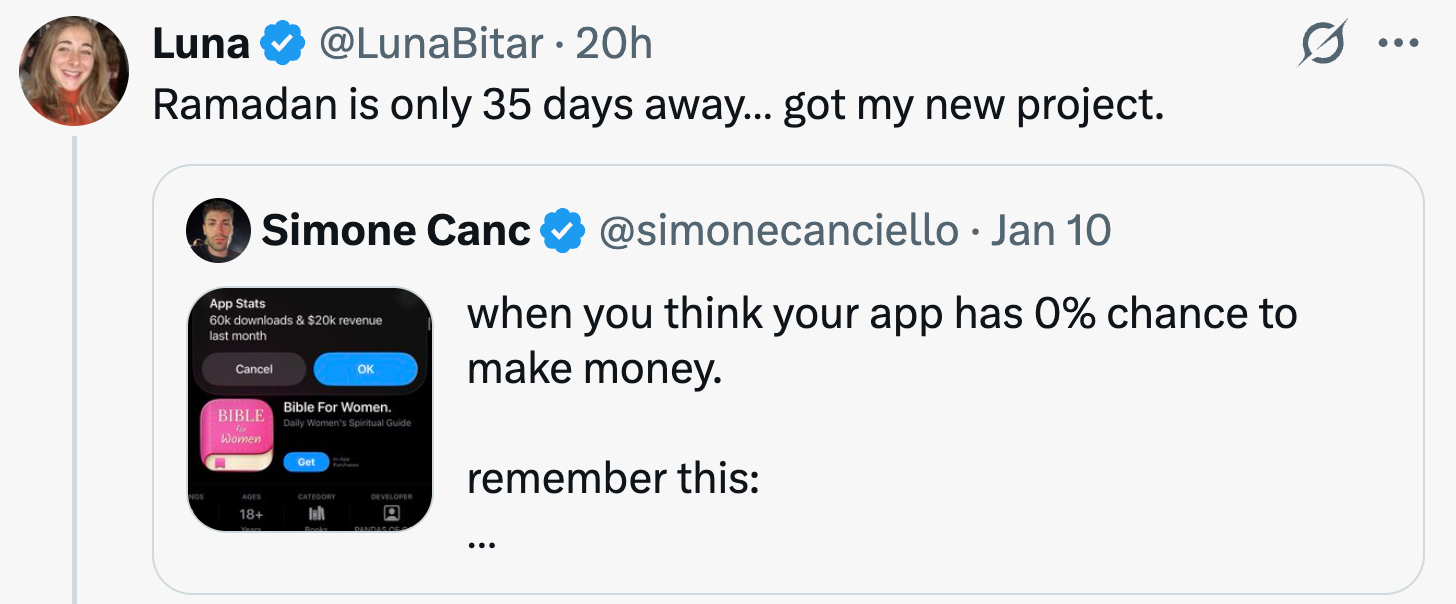Click the 20h timestamp on the tweet
Screen dimensions: 1456x604
(x=614, y=44)
